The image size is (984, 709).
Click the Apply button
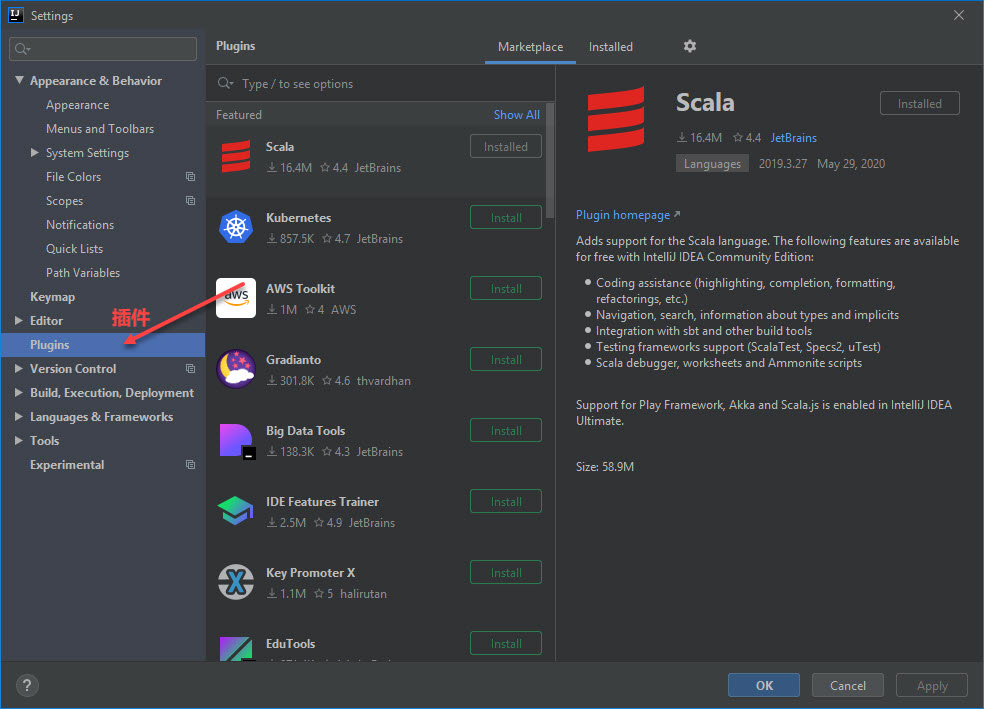(x=932, y=685)
